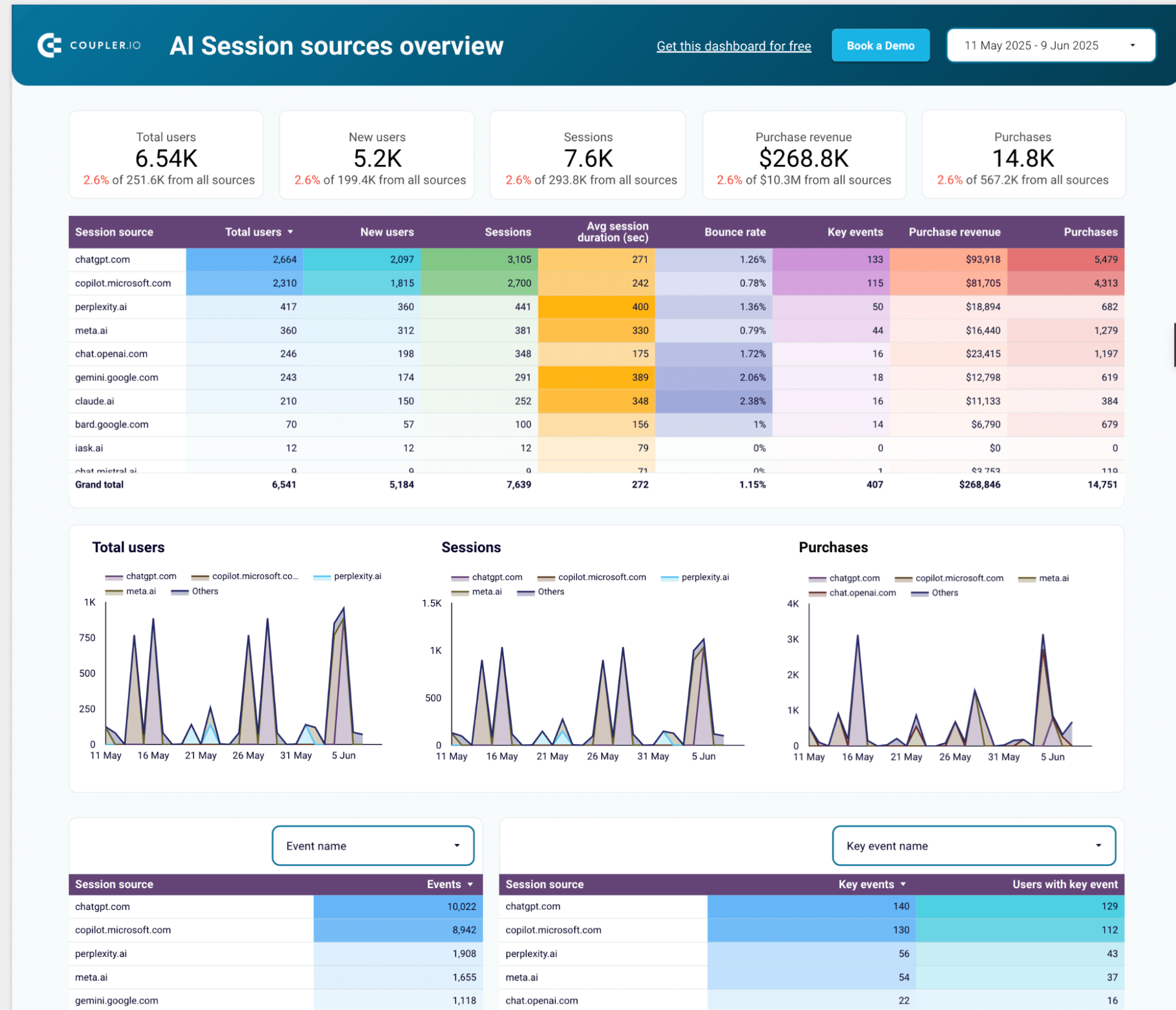Select copilot.microsoft.com row in main sources table
The image size is (1176, 1010).
(x=596, y=283)
